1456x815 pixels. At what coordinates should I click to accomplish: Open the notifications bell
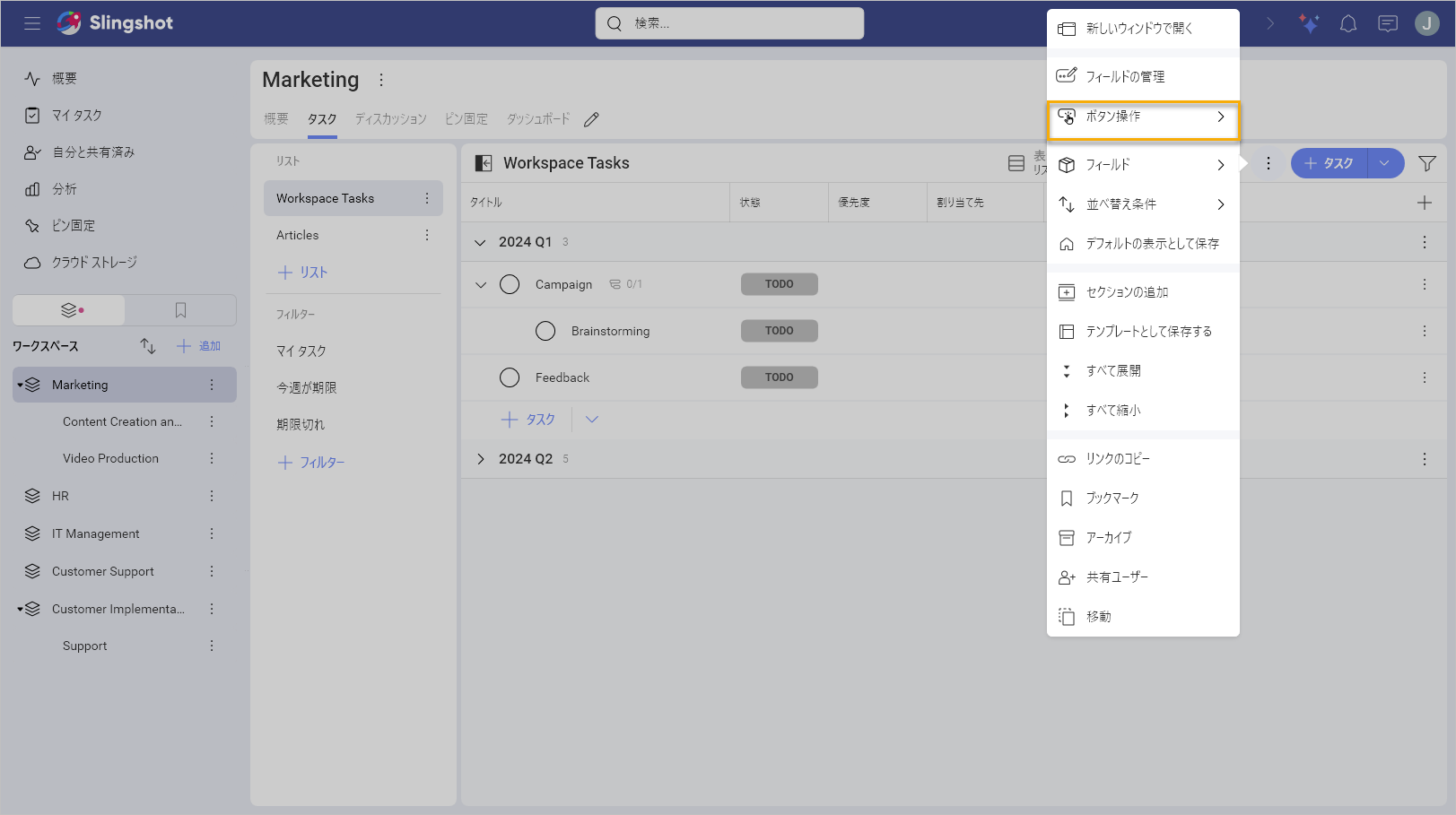(x=1348, y=23)
